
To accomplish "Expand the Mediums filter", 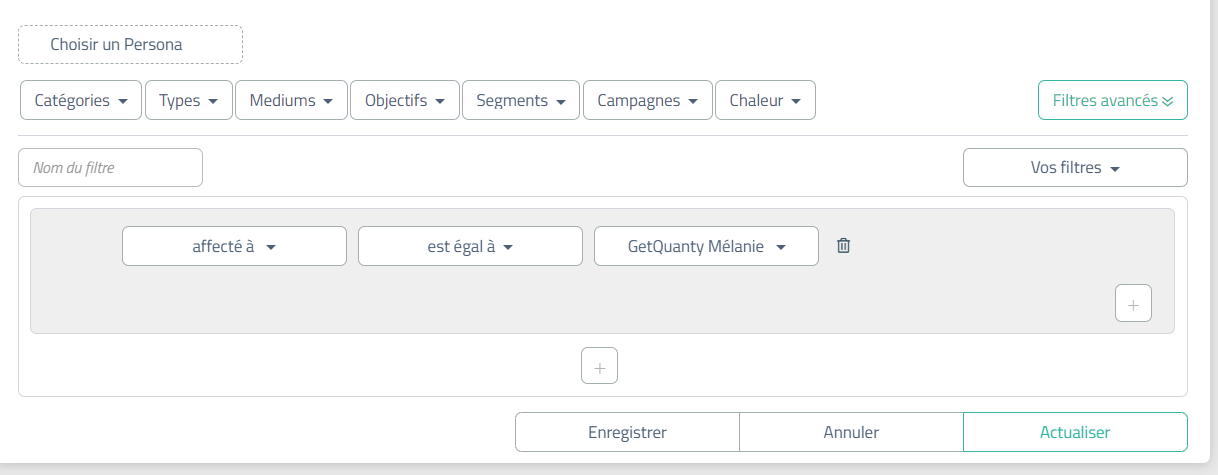I will (291, 100).
